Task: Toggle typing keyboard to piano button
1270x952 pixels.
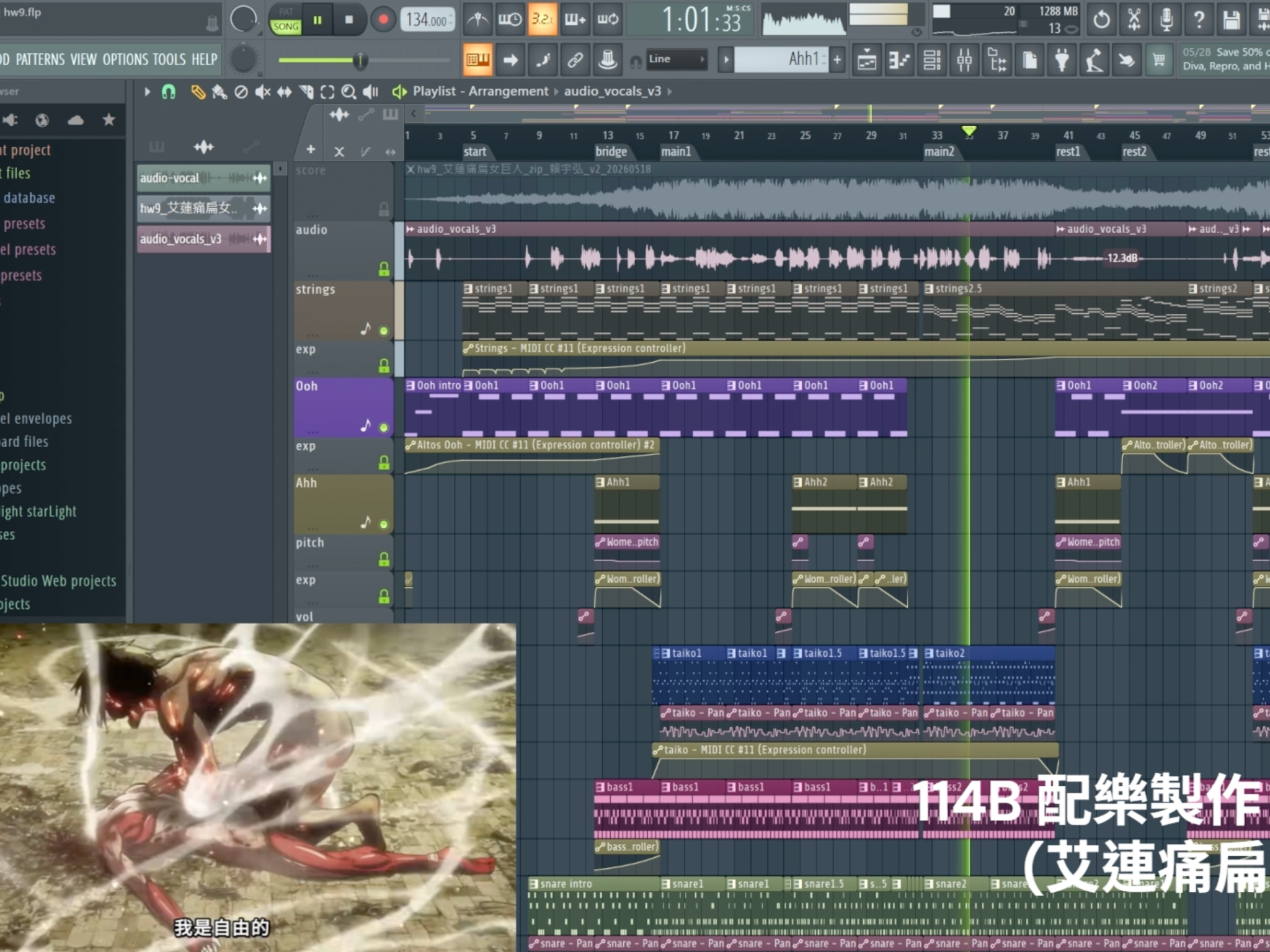Action: 477,60
